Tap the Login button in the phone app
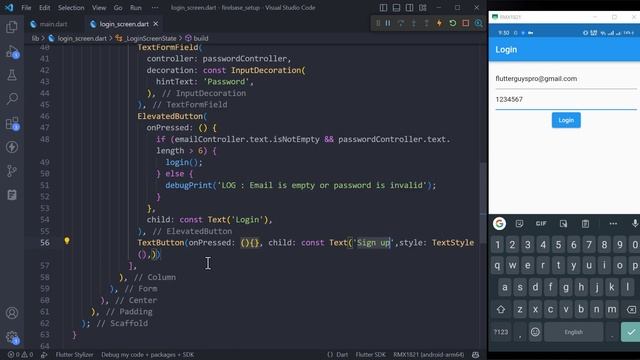Image resolution: width=640 pixels, height=360 pixels. coord(566,120)
